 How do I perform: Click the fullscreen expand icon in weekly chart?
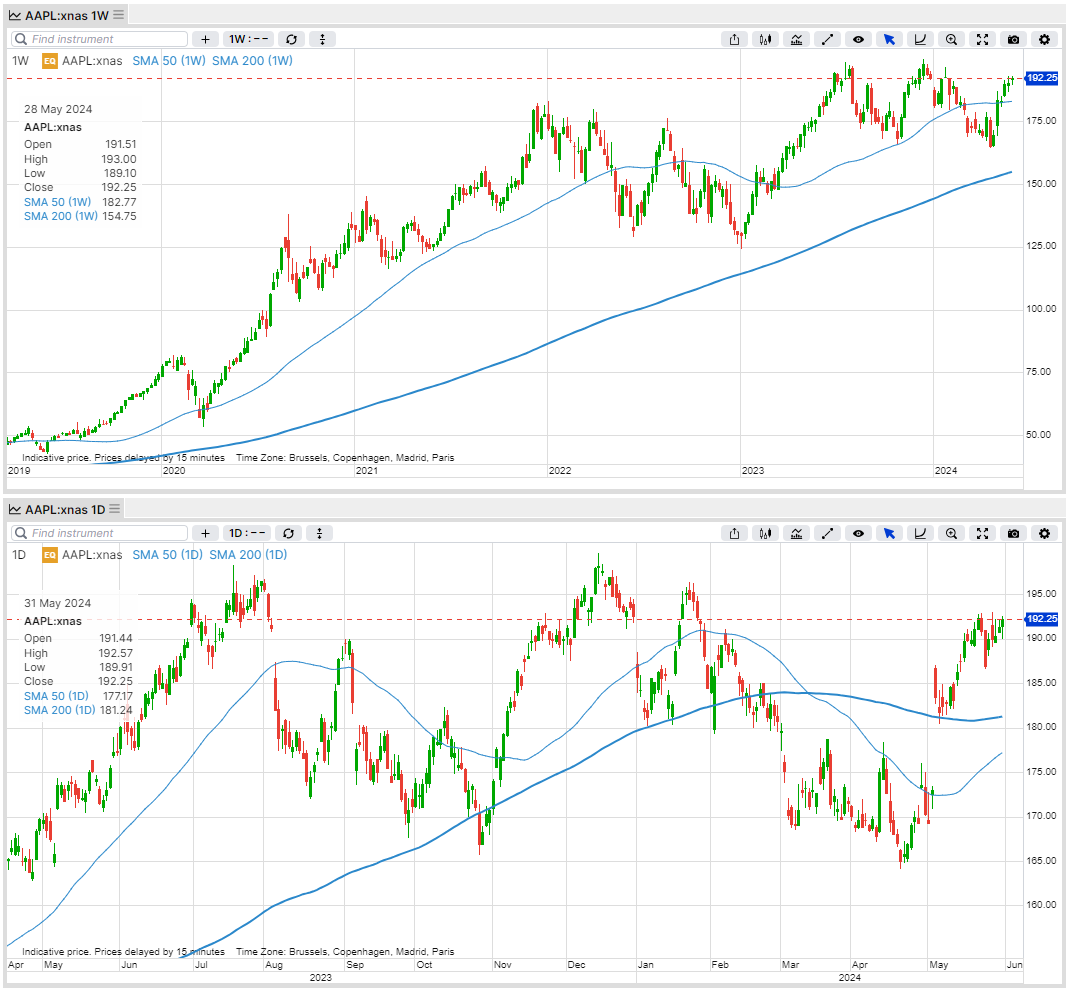pyautogui.click(x=982, y=39)
